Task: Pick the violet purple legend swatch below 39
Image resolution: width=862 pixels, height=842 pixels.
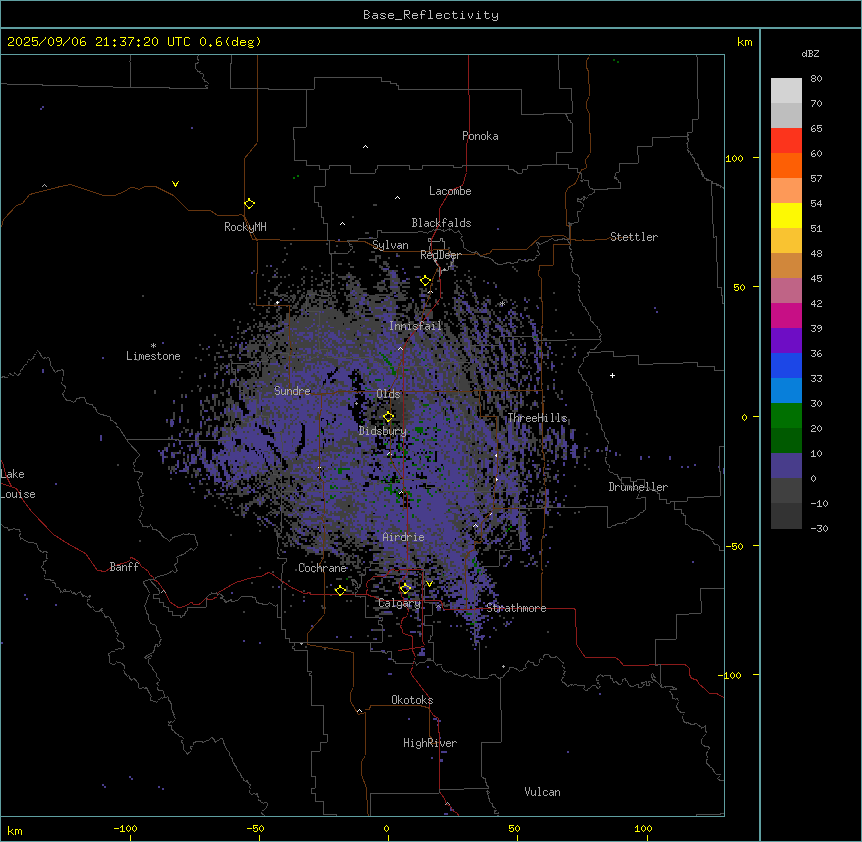Action: pyautogui.click(x=786, y=341)
